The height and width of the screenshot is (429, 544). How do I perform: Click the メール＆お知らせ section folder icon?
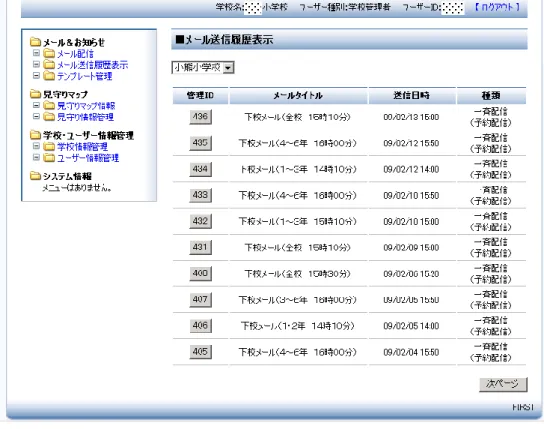35,42
